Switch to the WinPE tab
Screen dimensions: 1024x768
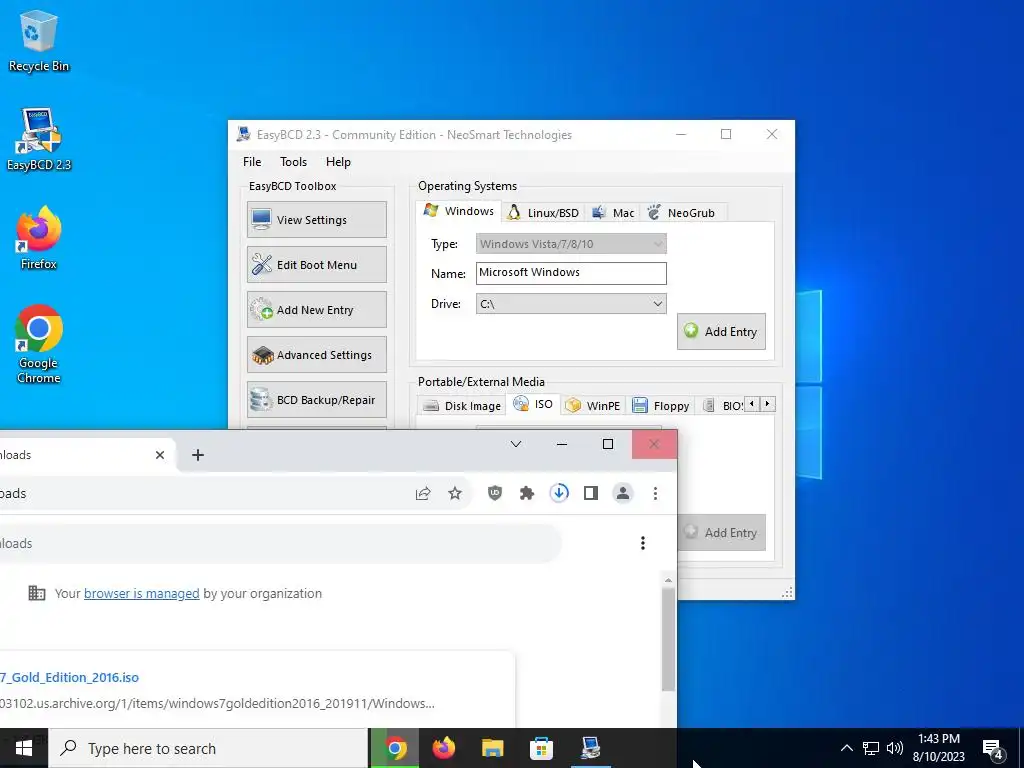[x=593, y=406]
